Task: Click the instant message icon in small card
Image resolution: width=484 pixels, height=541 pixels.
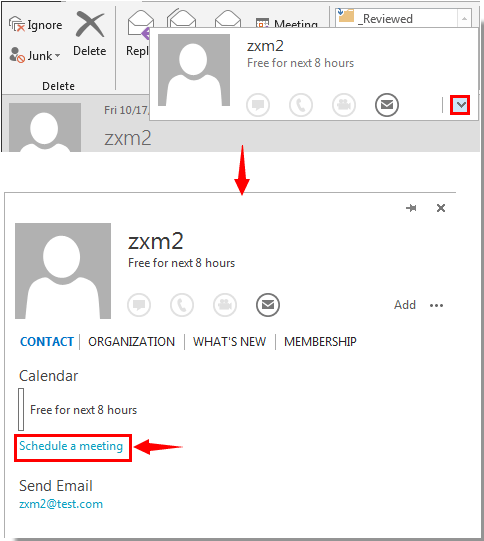Action: 258,105
